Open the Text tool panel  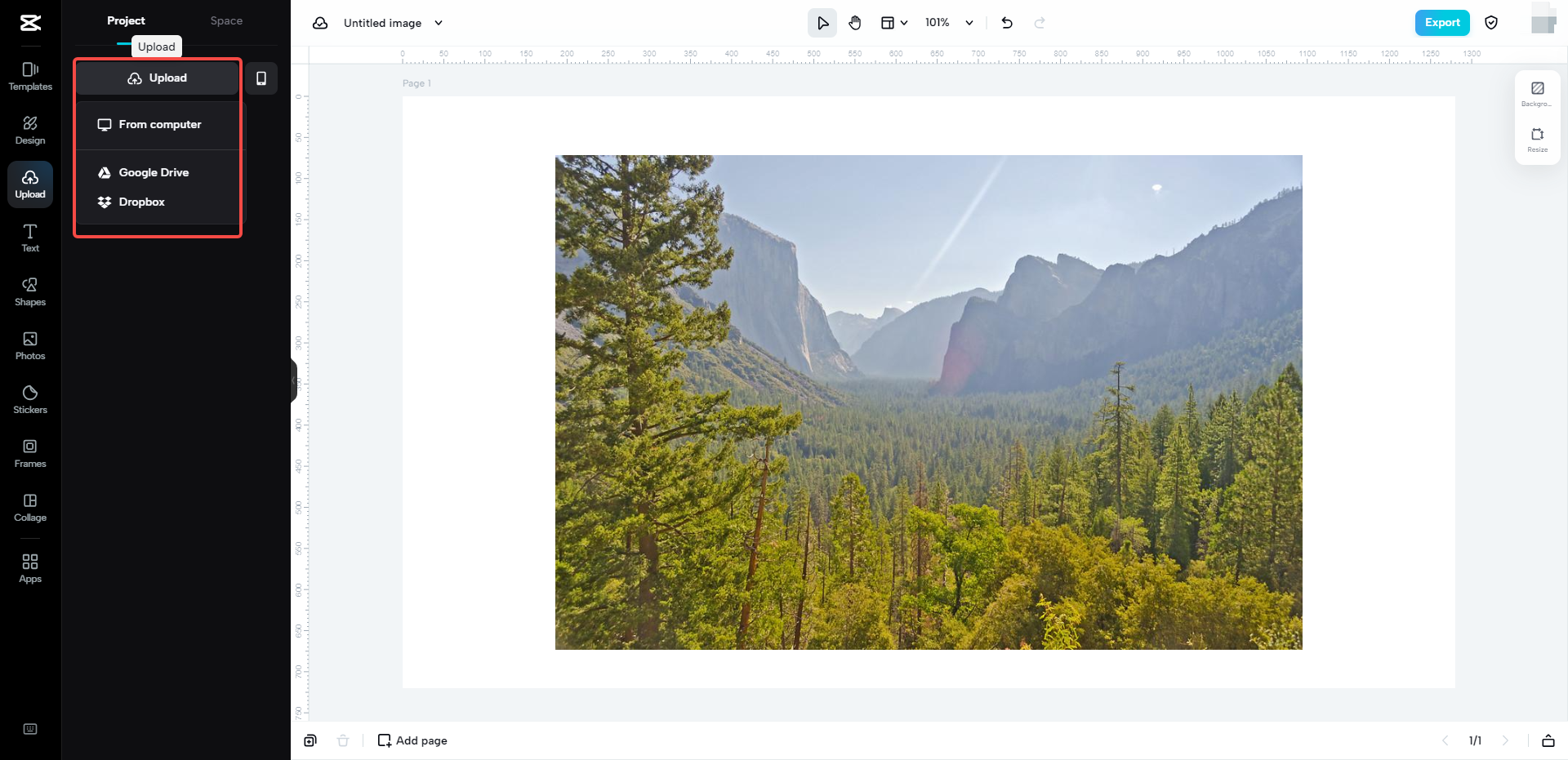coord(30,238)
